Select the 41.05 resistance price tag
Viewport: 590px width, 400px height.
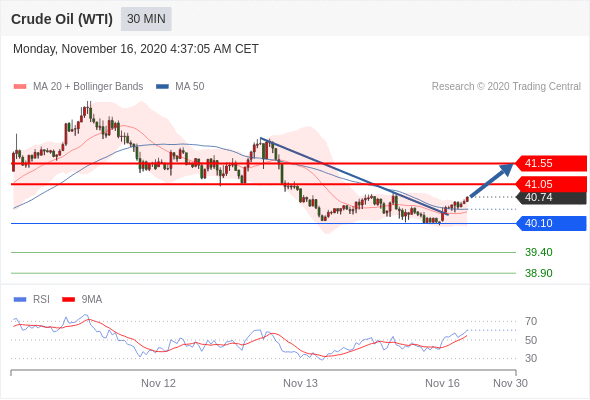551,184
